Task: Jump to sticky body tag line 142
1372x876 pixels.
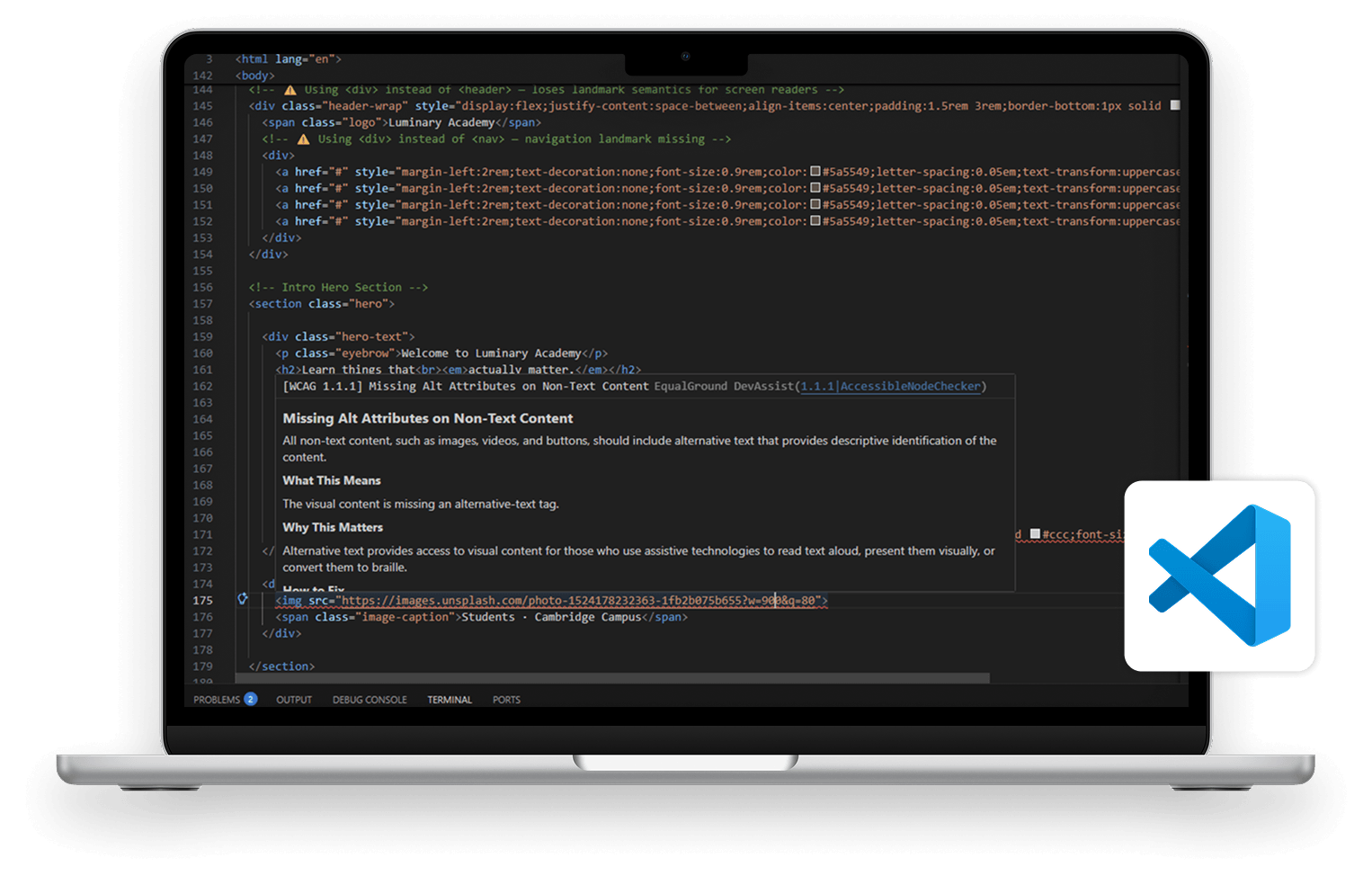Action: [x=255, y=76]
